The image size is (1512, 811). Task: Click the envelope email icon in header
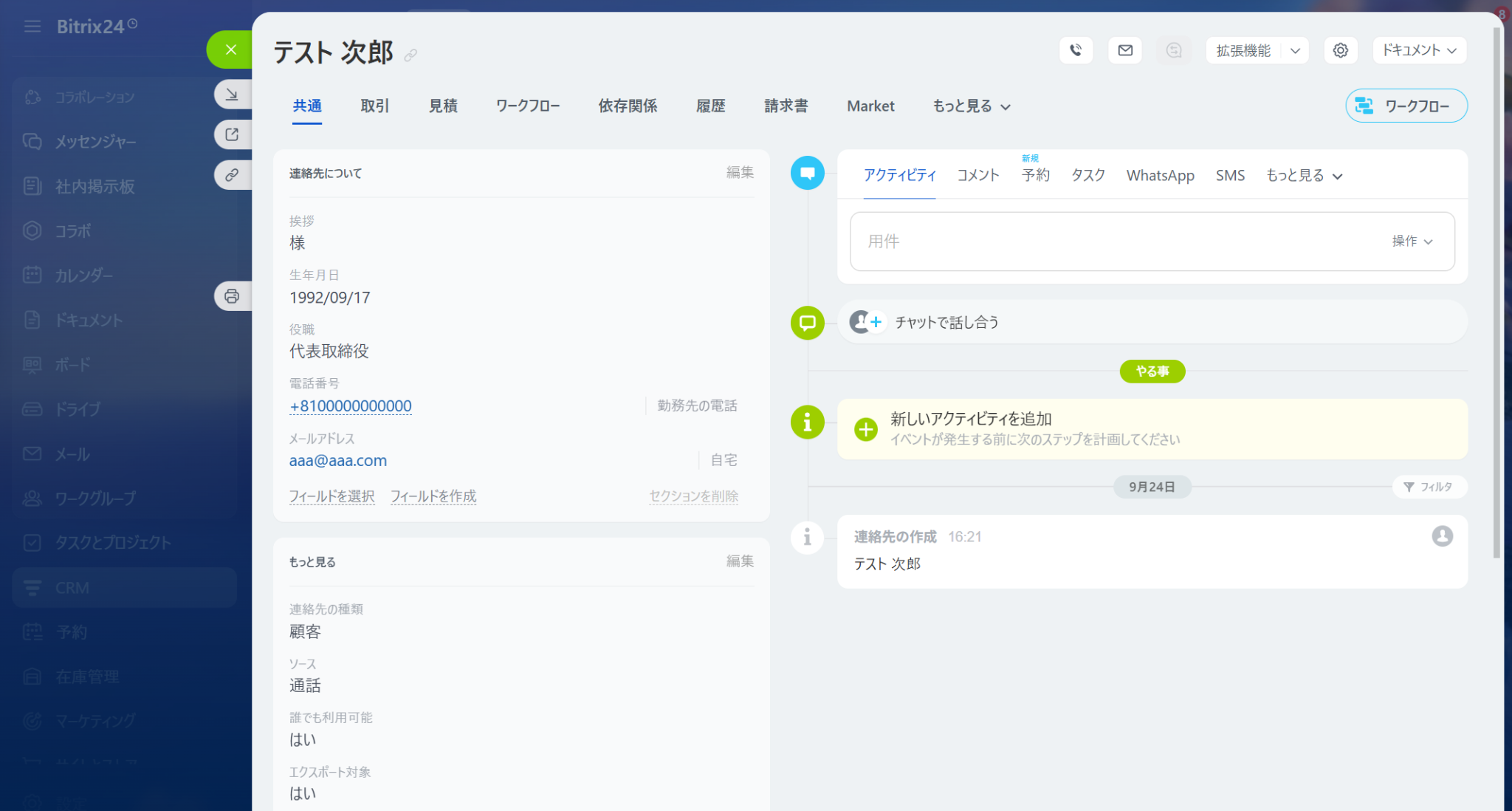tap(1124, 50)
